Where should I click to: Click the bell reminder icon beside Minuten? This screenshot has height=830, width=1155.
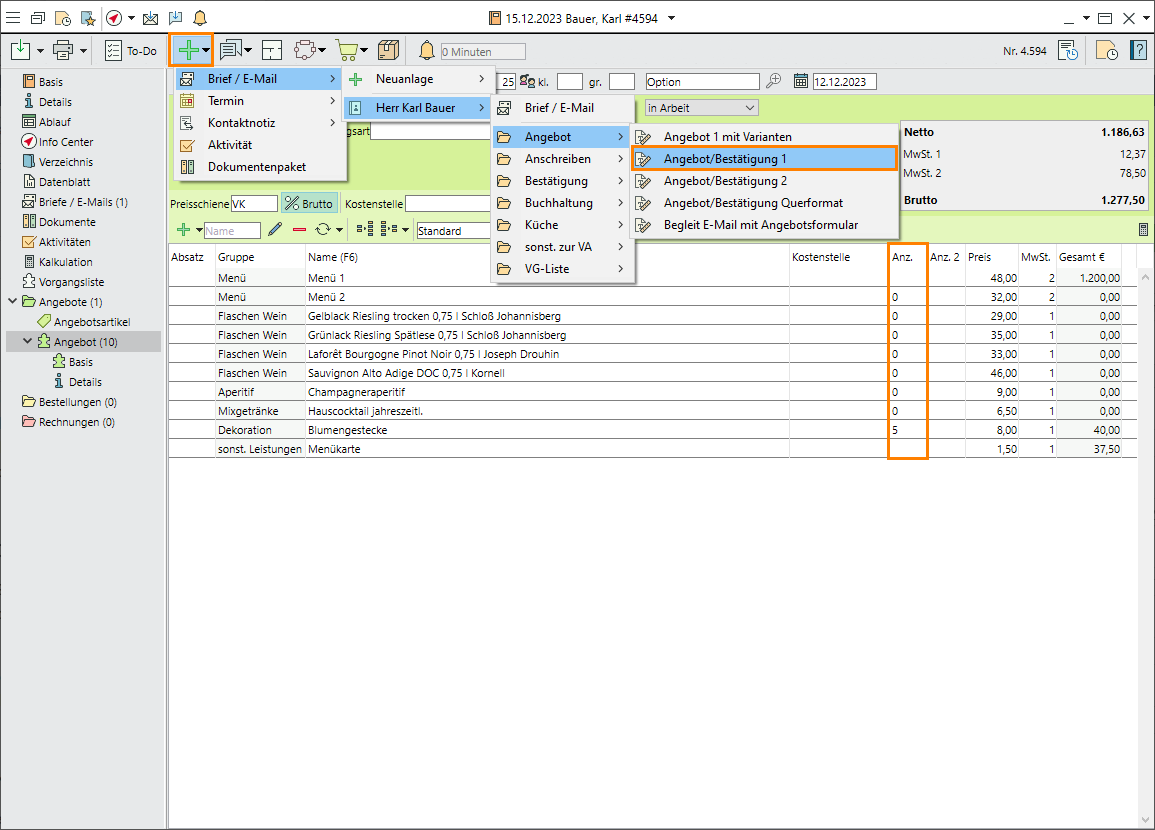[427, 51]
